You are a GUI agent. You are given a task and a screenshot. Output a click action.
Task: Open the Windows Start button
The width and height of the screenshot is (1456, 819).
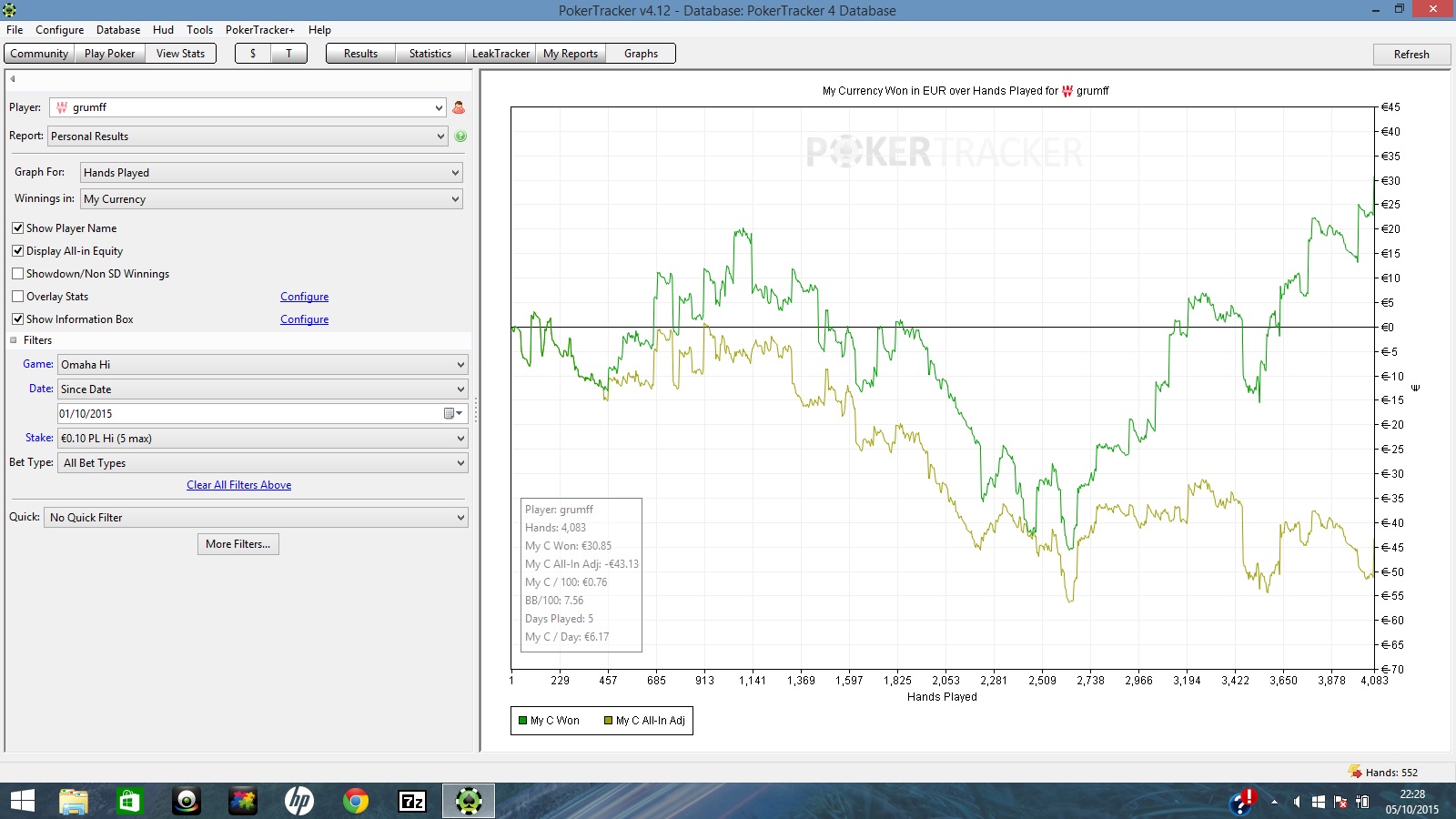coord(22,801)
